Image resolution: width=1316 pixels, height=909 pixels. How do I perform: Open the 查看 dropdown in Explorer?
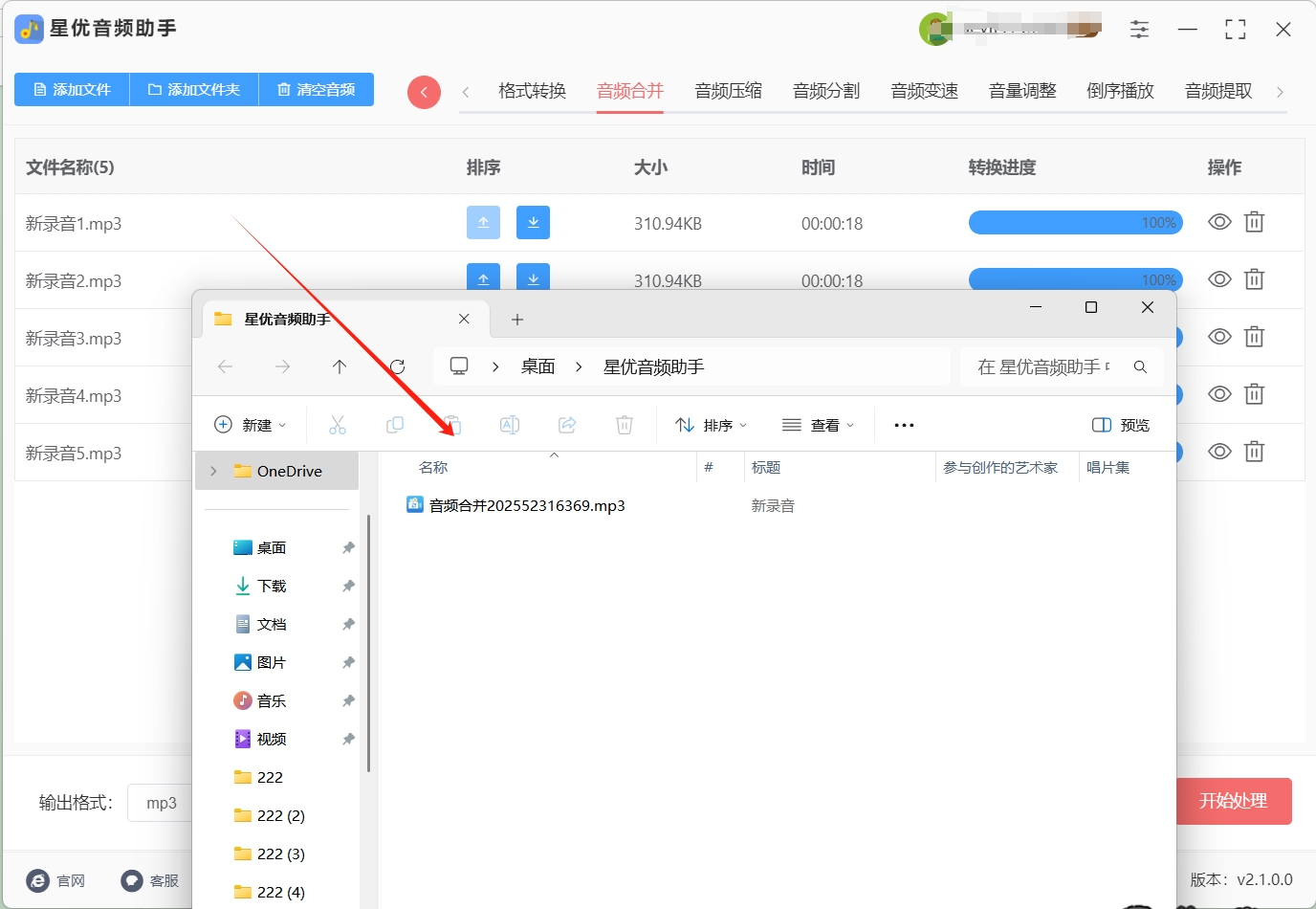tap(818, 425)
